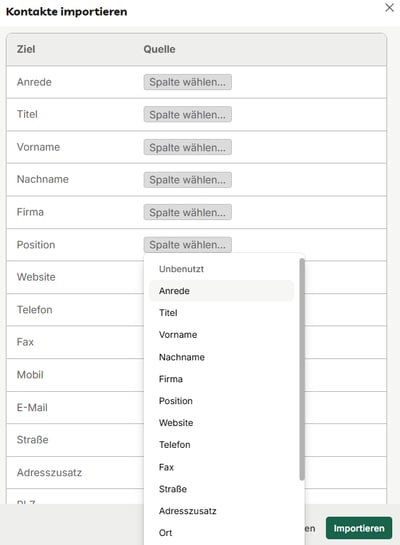Open the Vorname column selector
400x545 pixels.
(188, 147)
